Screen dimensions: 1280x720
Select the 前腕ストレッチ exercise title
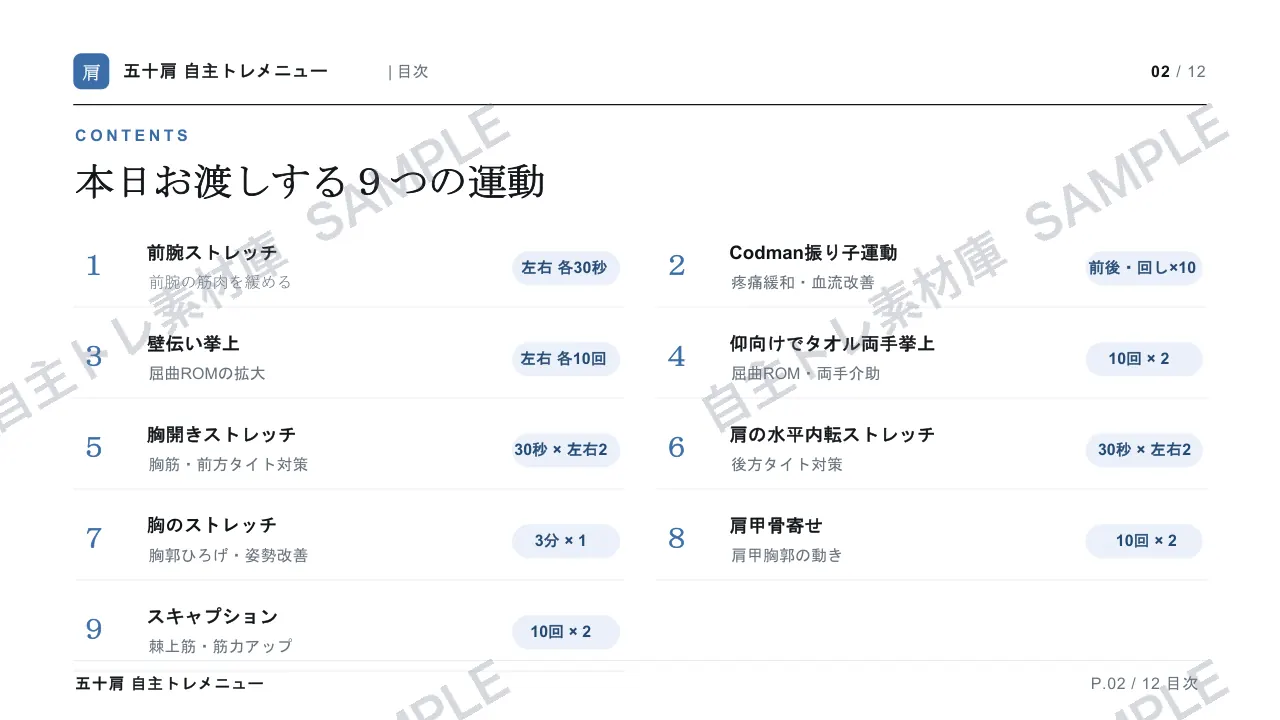tap(212, 253)
